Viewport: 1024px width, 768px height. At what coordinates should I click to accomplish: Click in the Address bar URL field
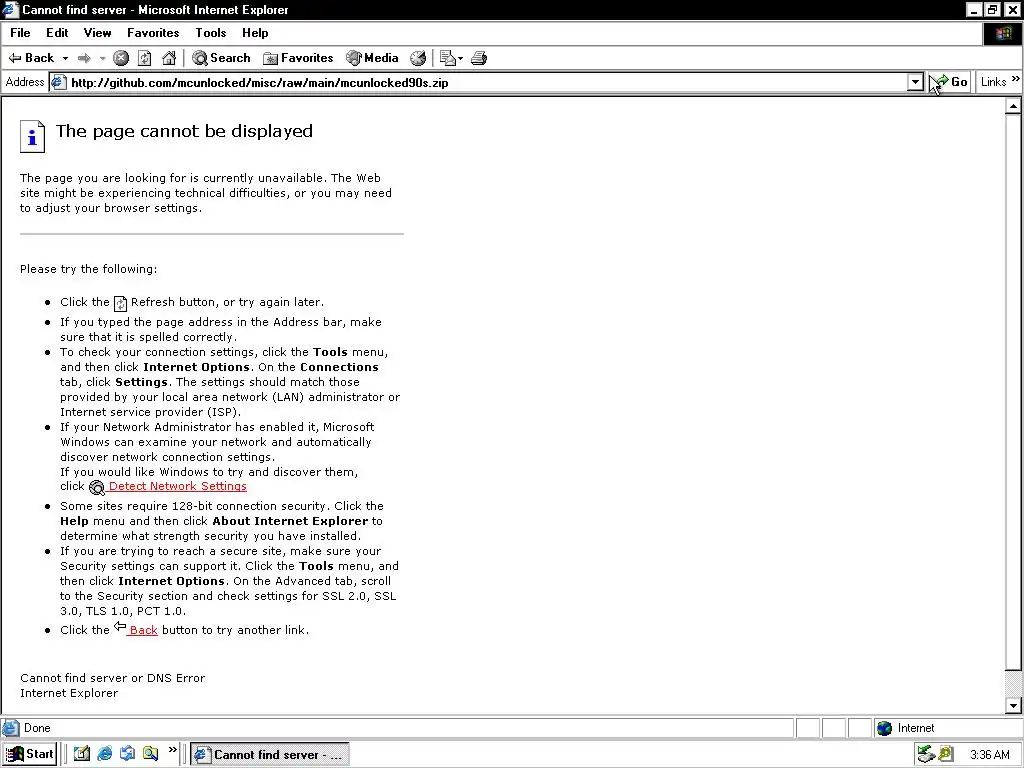pyautogui.click(x=488, y=82)
